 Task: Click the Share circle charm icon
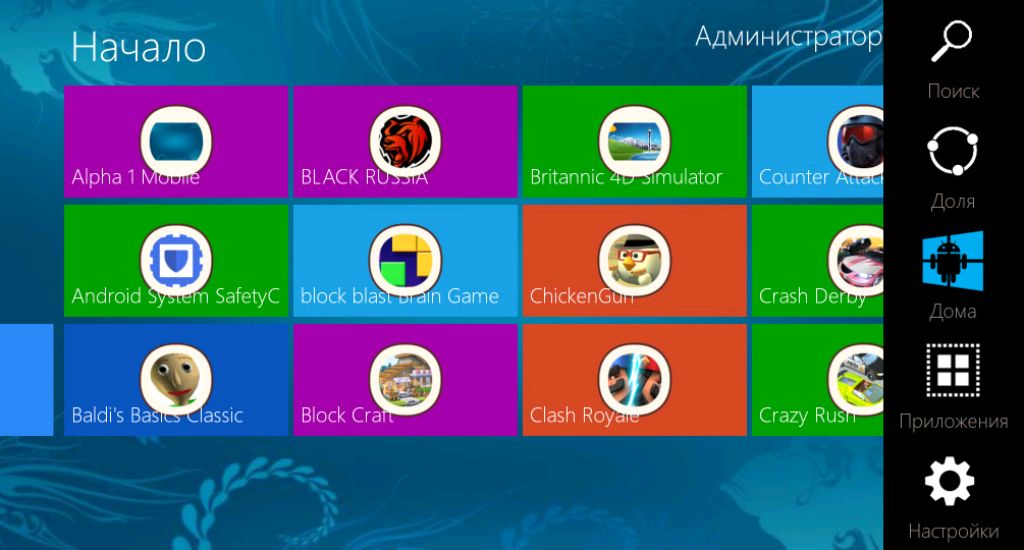[953, 151]
